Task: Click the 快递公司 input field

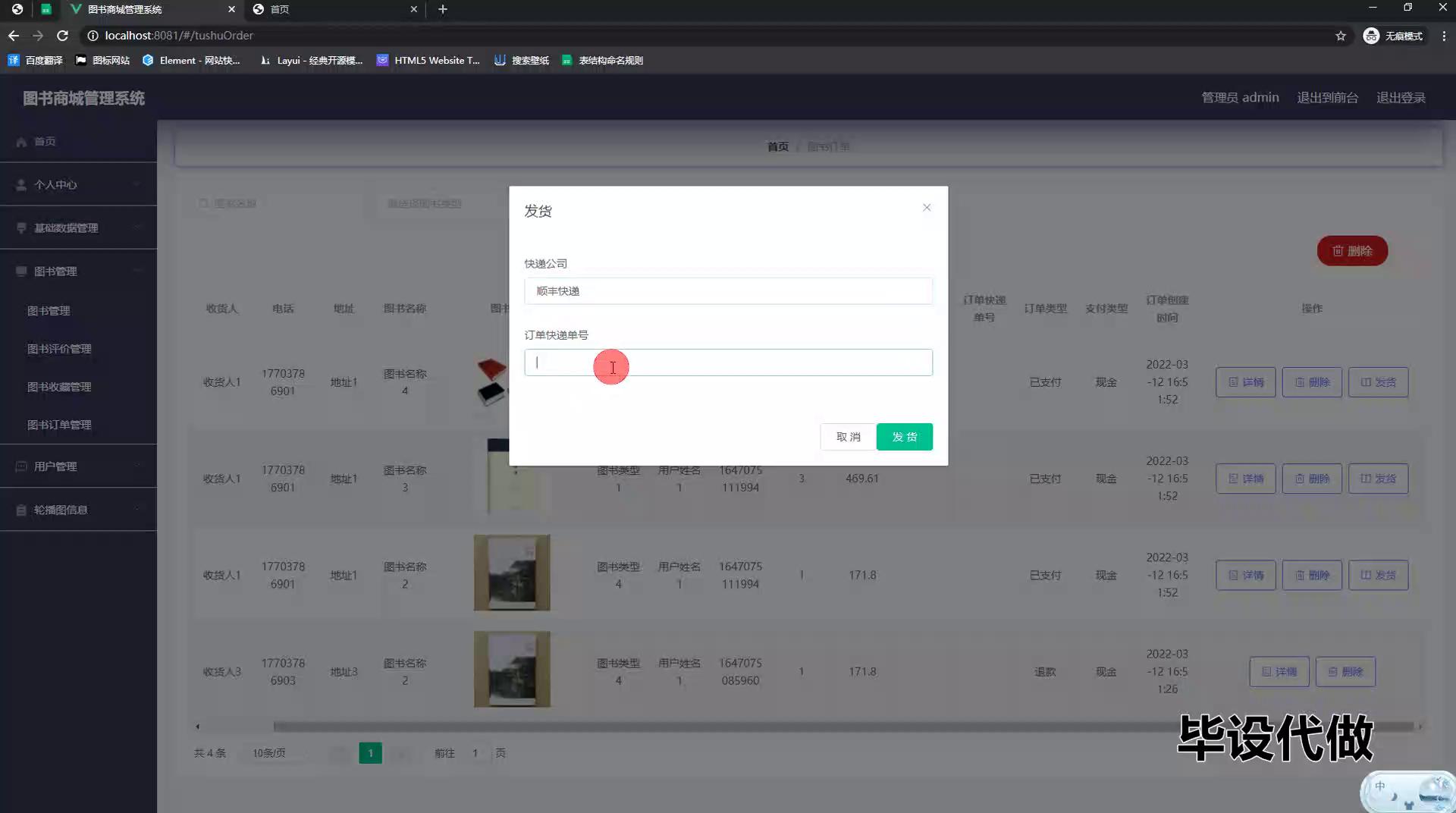Action: tap(728, 291)
